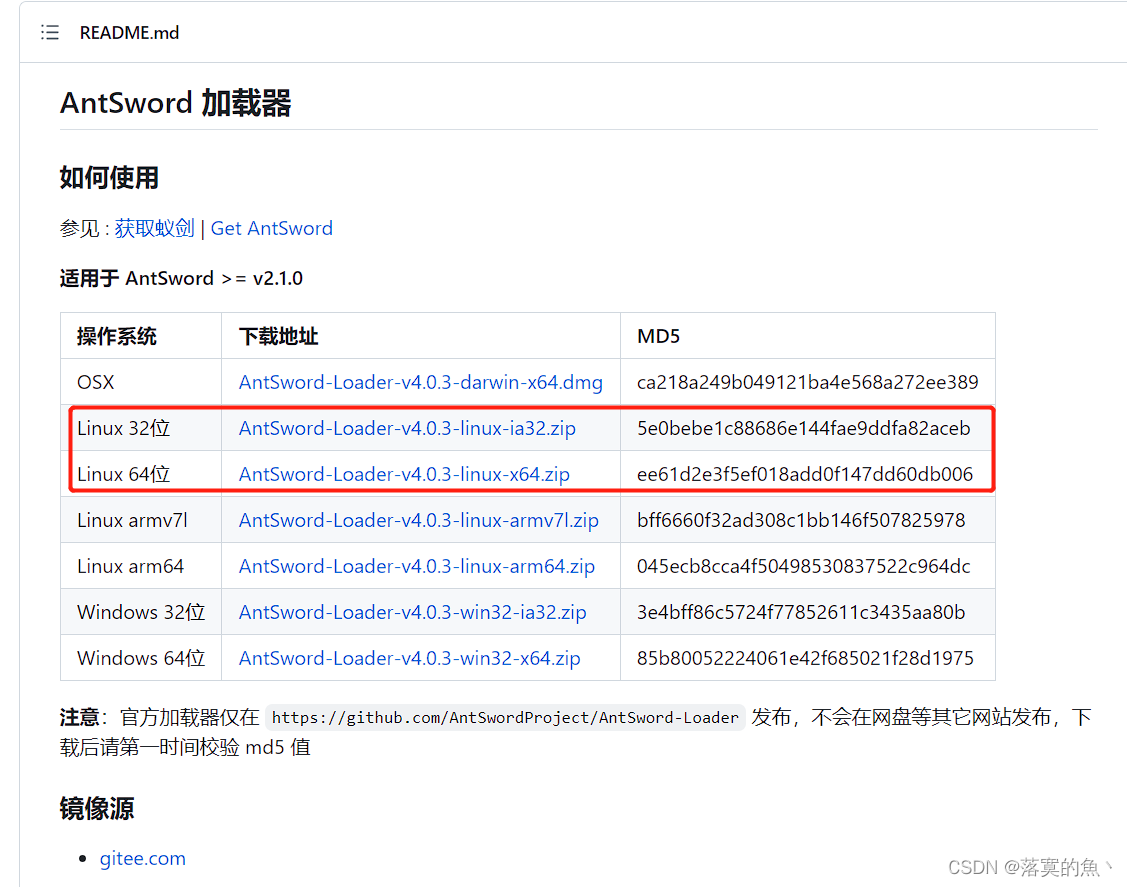This screenshot has width=1127, height=887.
Task: Click the 获取蚁剑 link
Action: click(154, 228)
